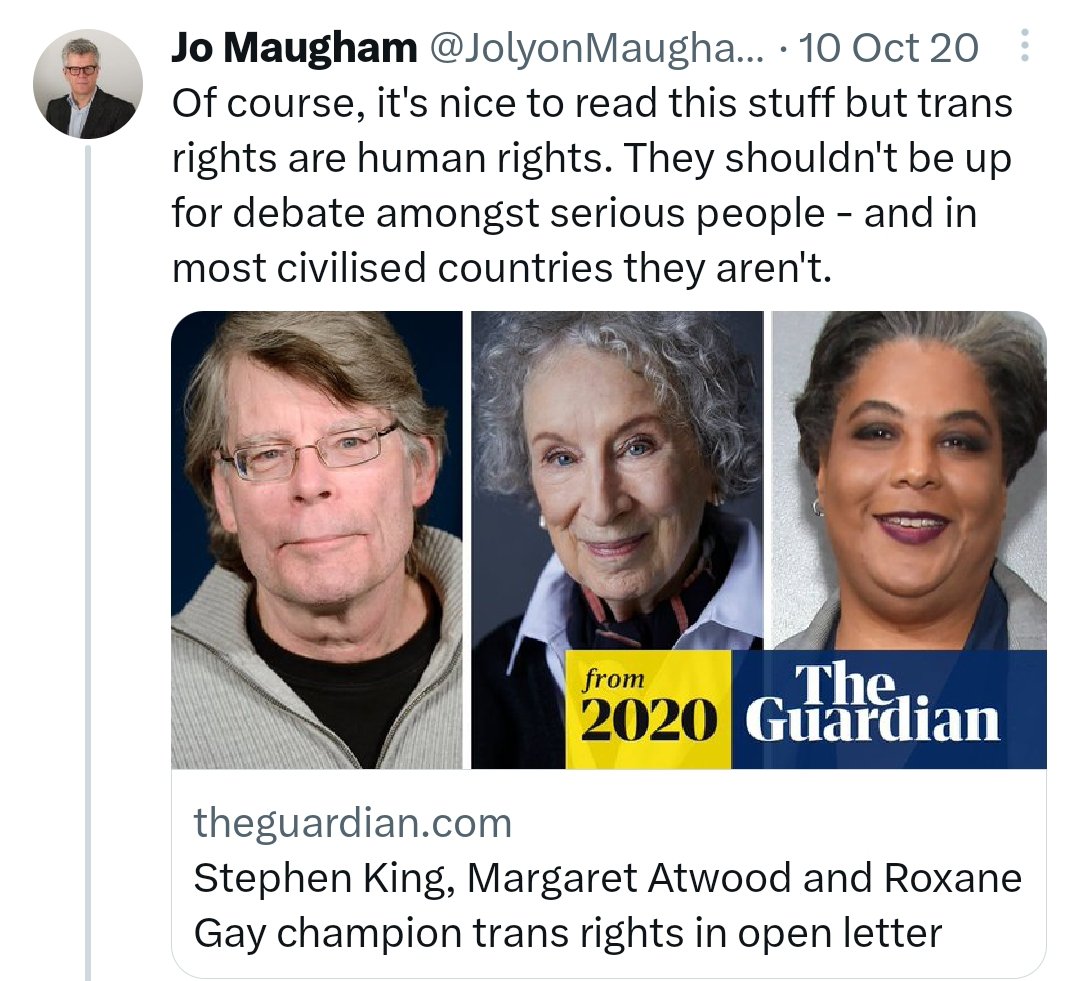Open headline line 'Stephen King, Margaret Atwood and Roxane'
The image size is (1080, 981).
click(608, 878)
